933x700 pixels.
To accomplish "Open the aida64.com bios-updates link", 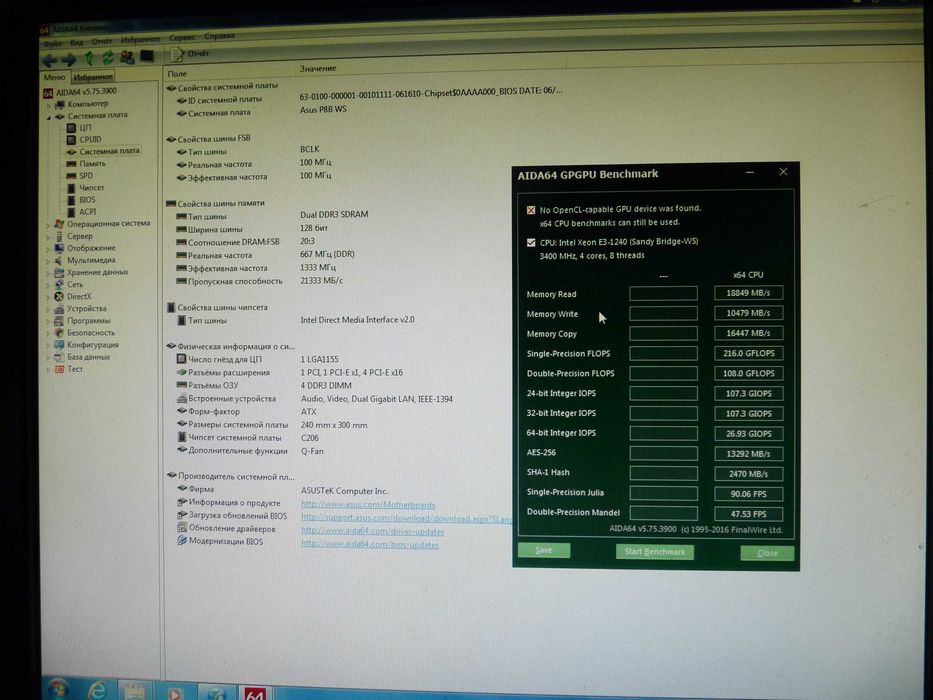I will (x=370, y=544).
